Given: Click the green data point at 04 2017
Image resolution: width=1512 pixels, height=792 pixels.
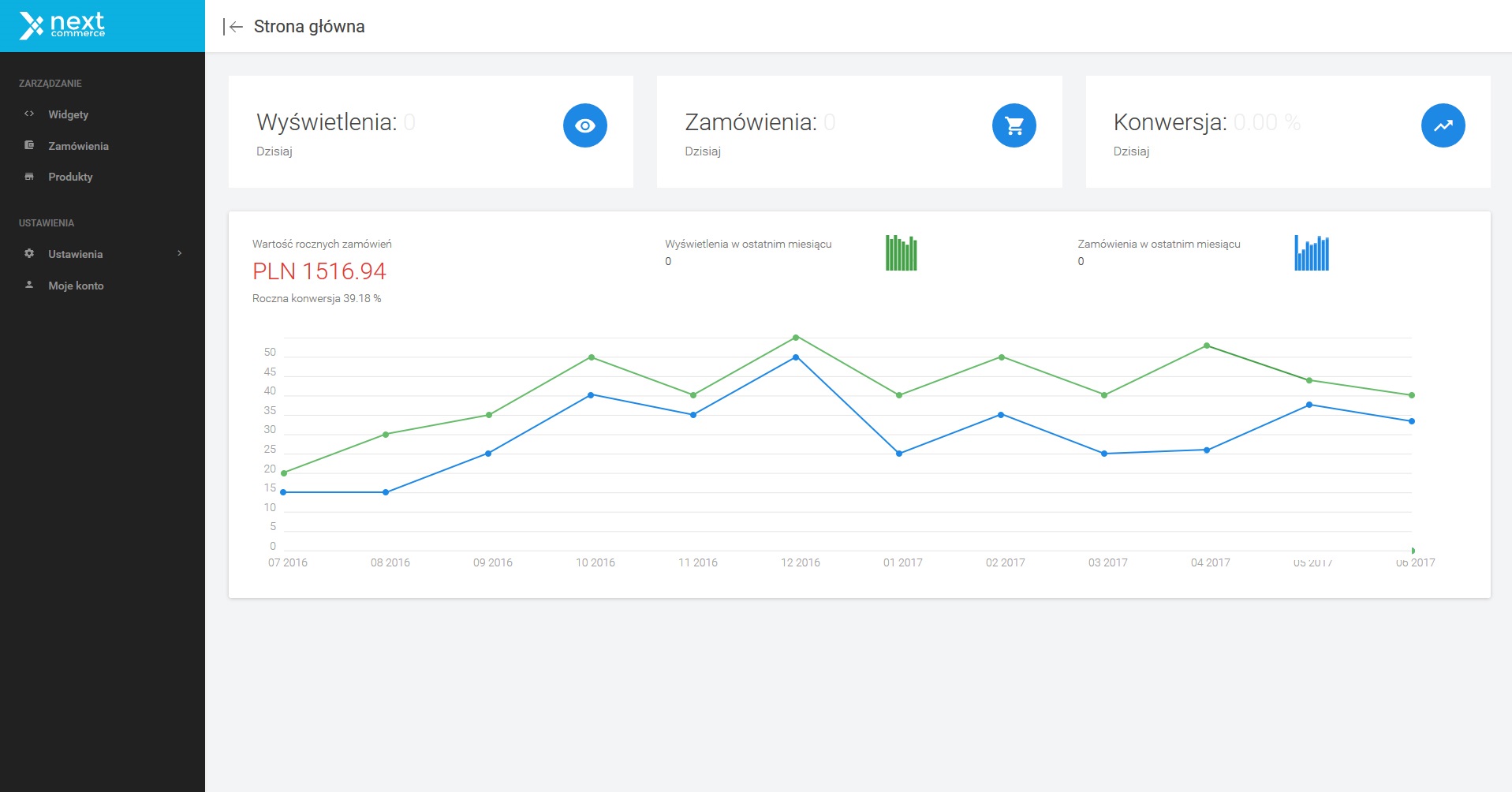Looking at the screenshot, I should (x=1207, y=346).
